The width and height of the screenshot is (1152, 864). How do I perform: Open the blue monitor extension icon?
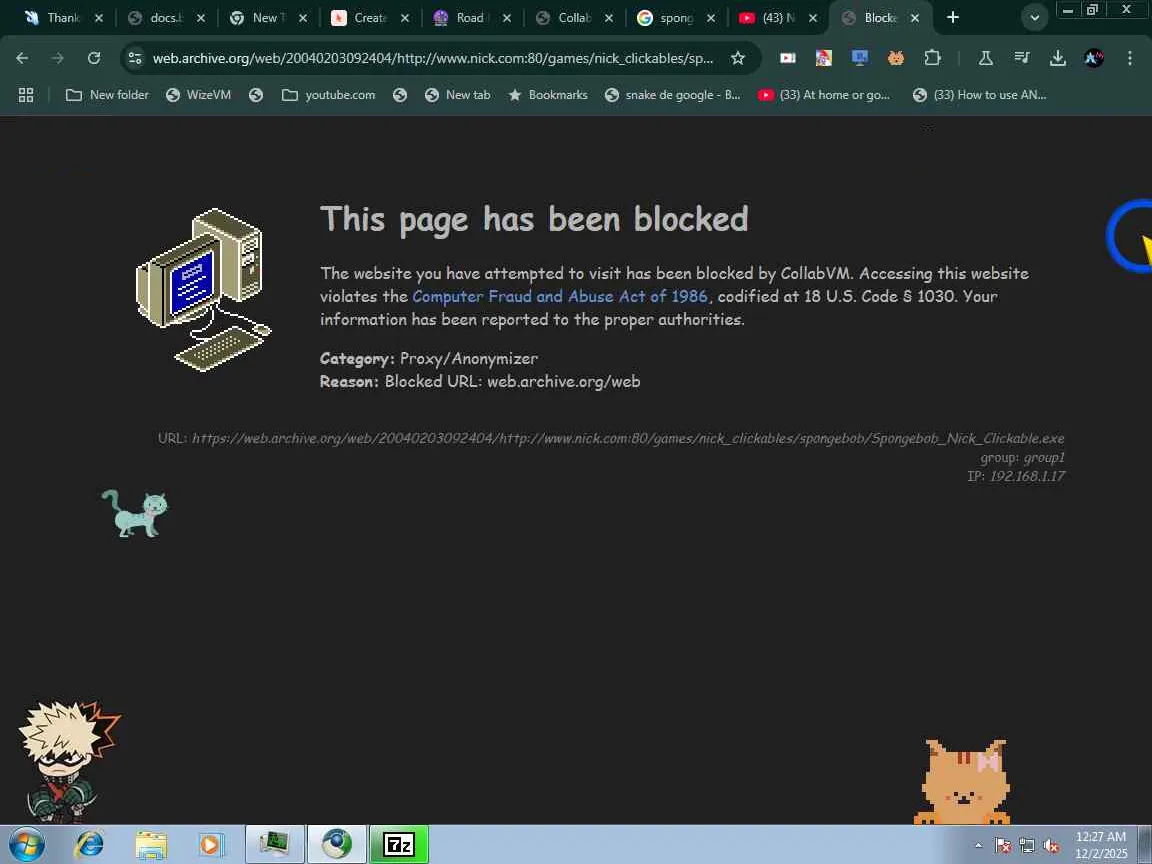pyautogui.click(x=860, y=58)
